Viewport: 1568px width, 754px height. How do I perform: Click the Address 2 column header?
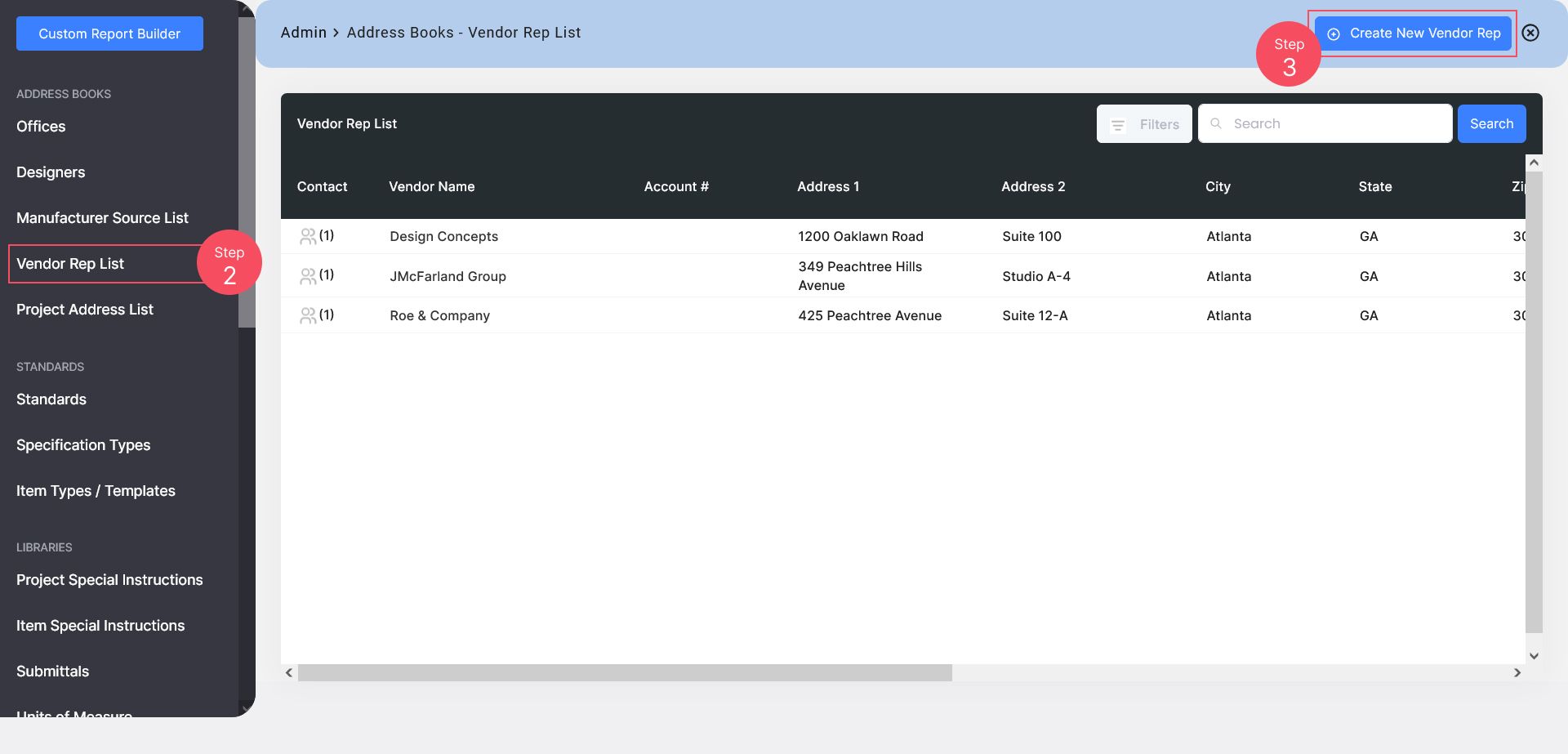click(x=1033, y=186)
